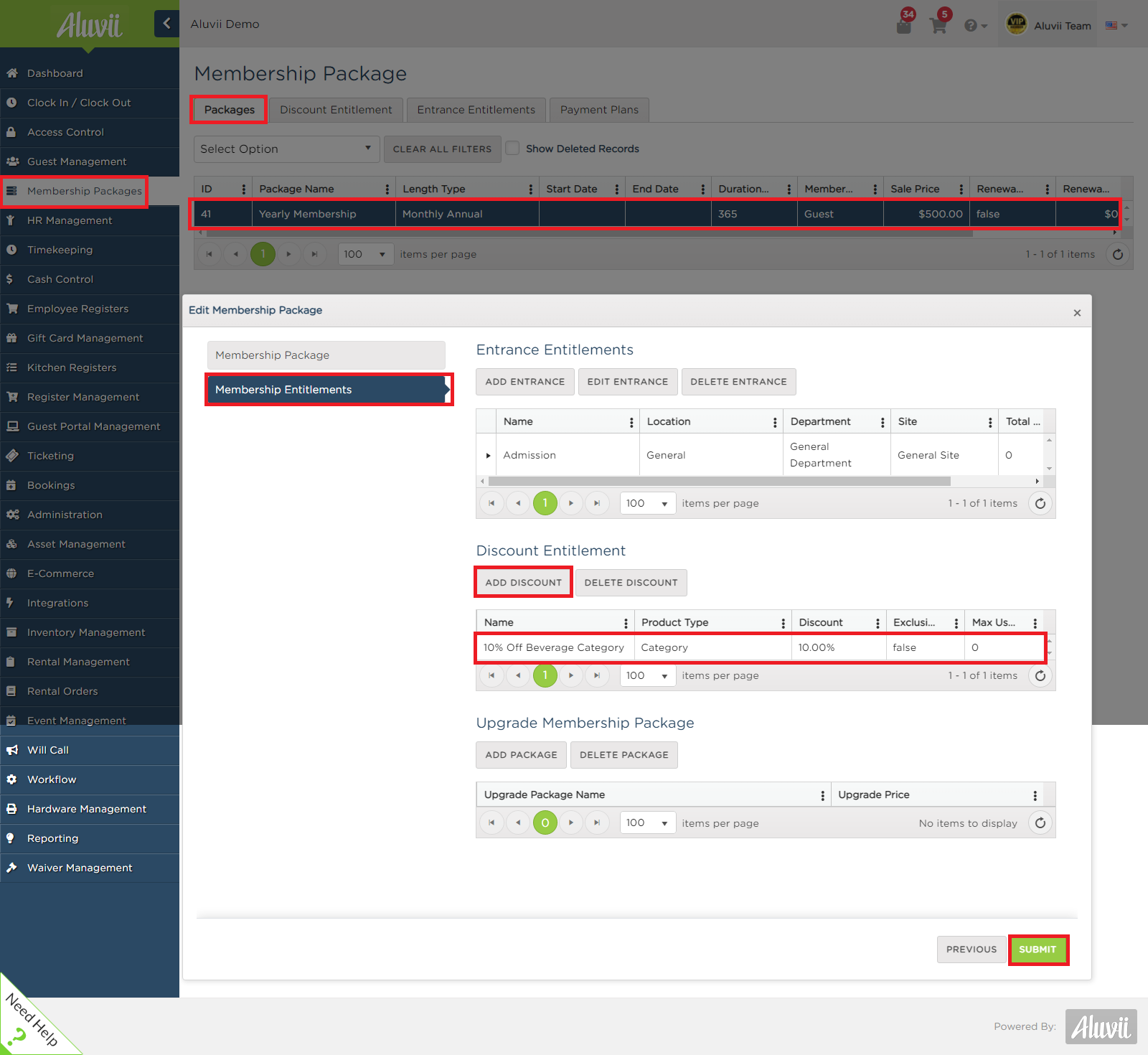Click ADD PACKAGE button
The image size is (1148, 1055).
tap(521, 755)
